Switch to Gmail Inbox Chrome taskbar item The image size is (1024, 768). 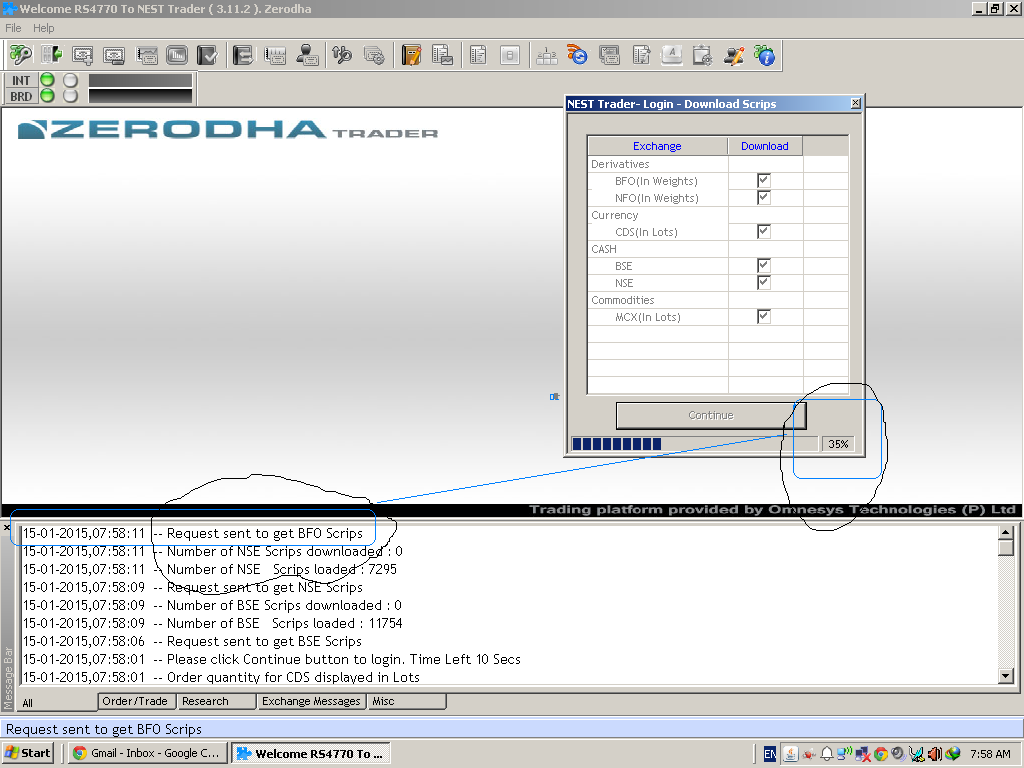(147, 753)
